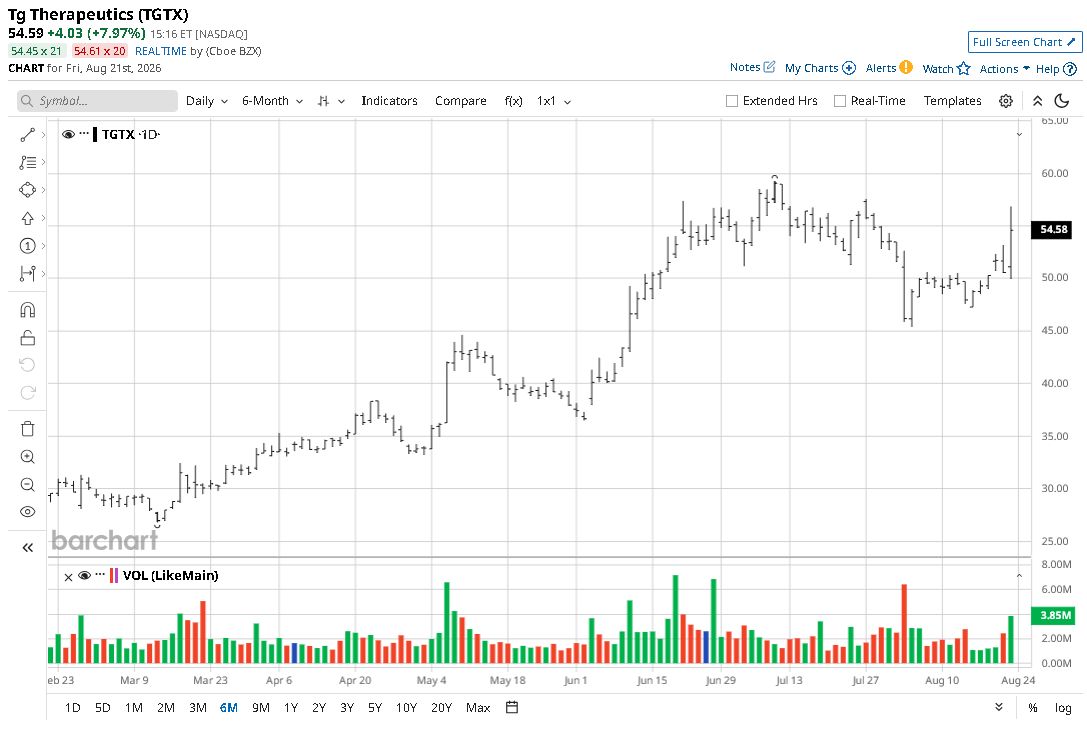Select the price range measure tool

click(27, 274)
